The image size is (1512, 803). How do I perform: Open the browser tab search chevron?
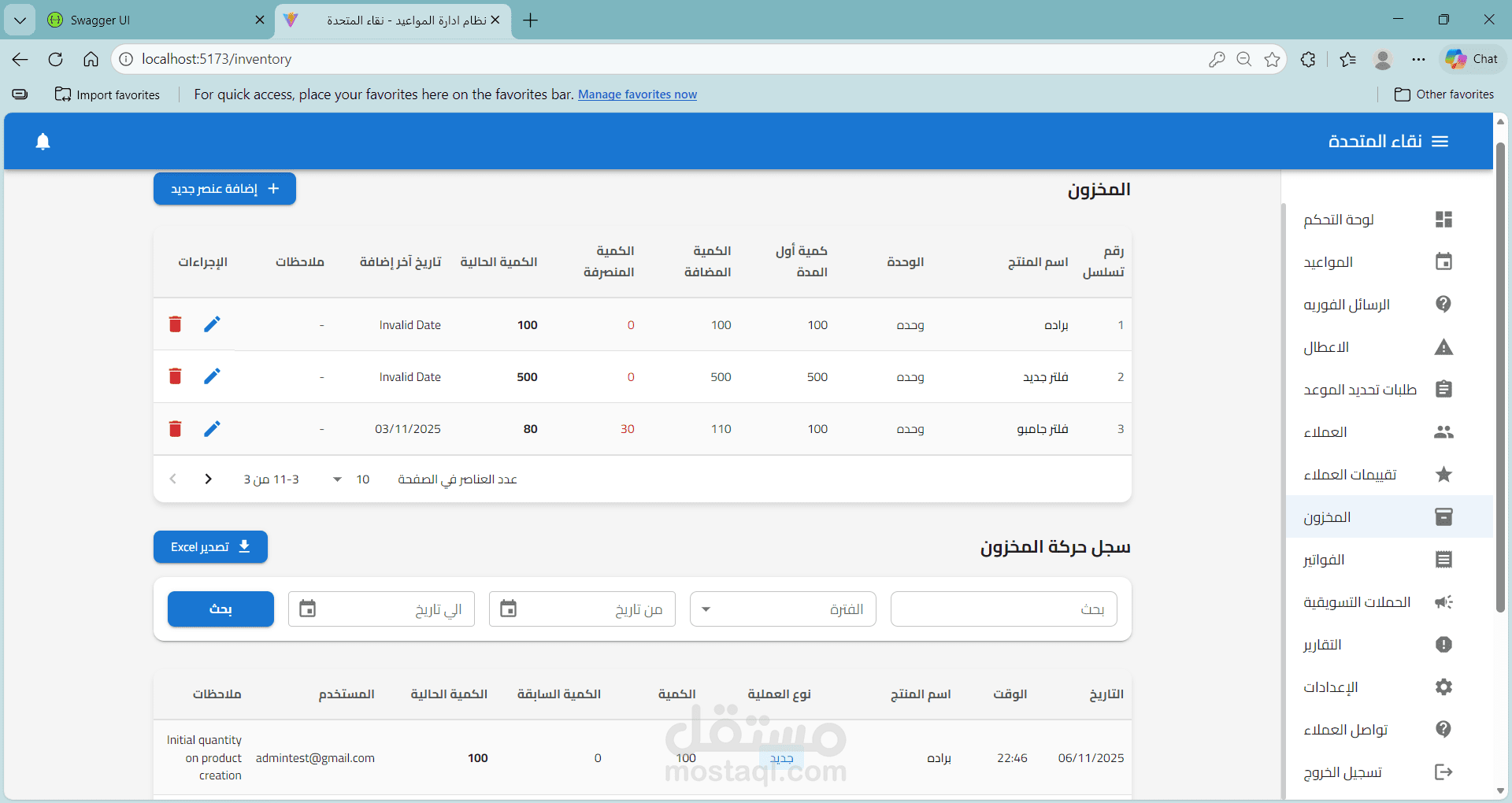(20, 20)
